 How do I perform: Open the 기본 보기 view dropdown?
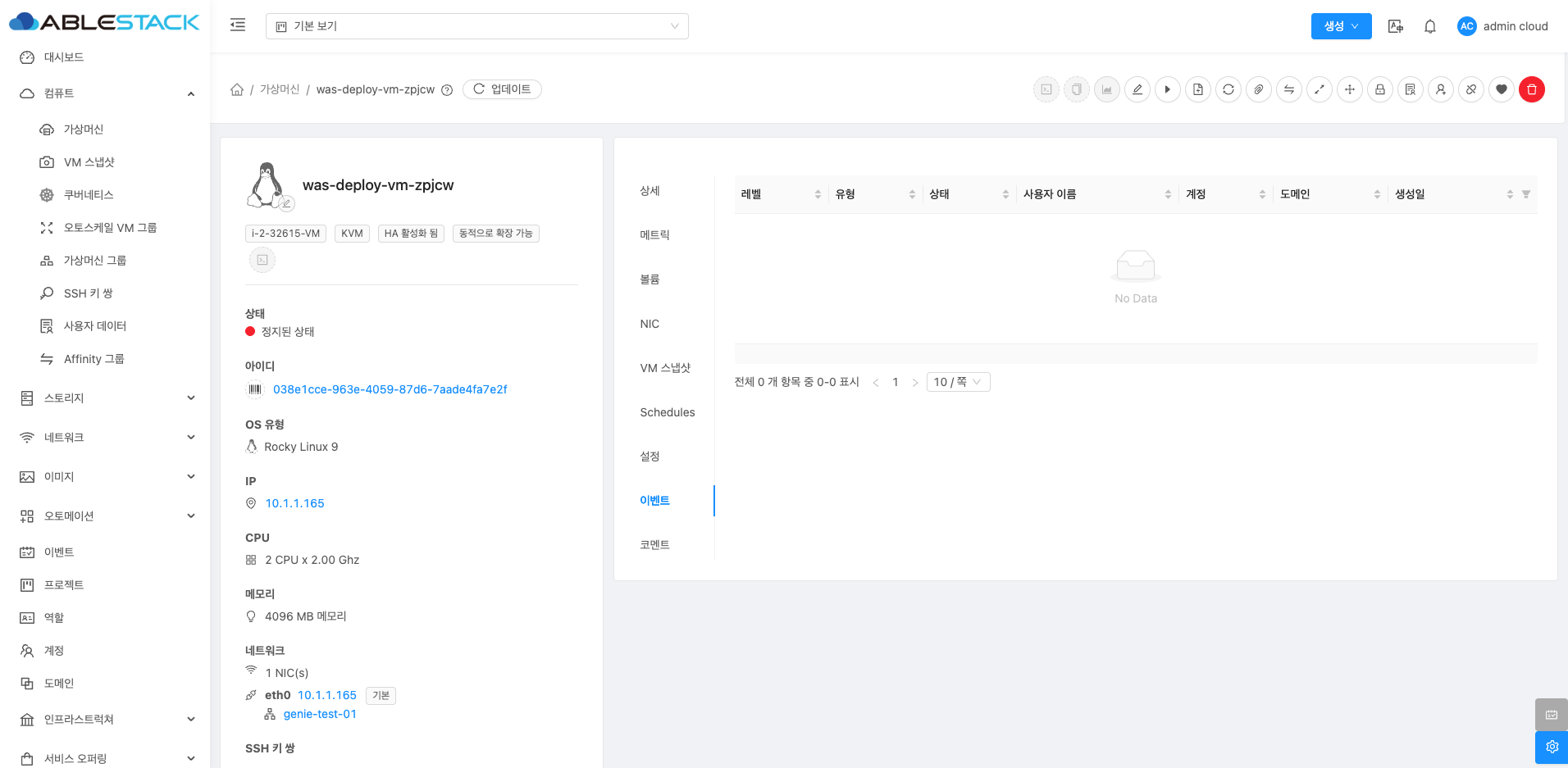point(476,26)
